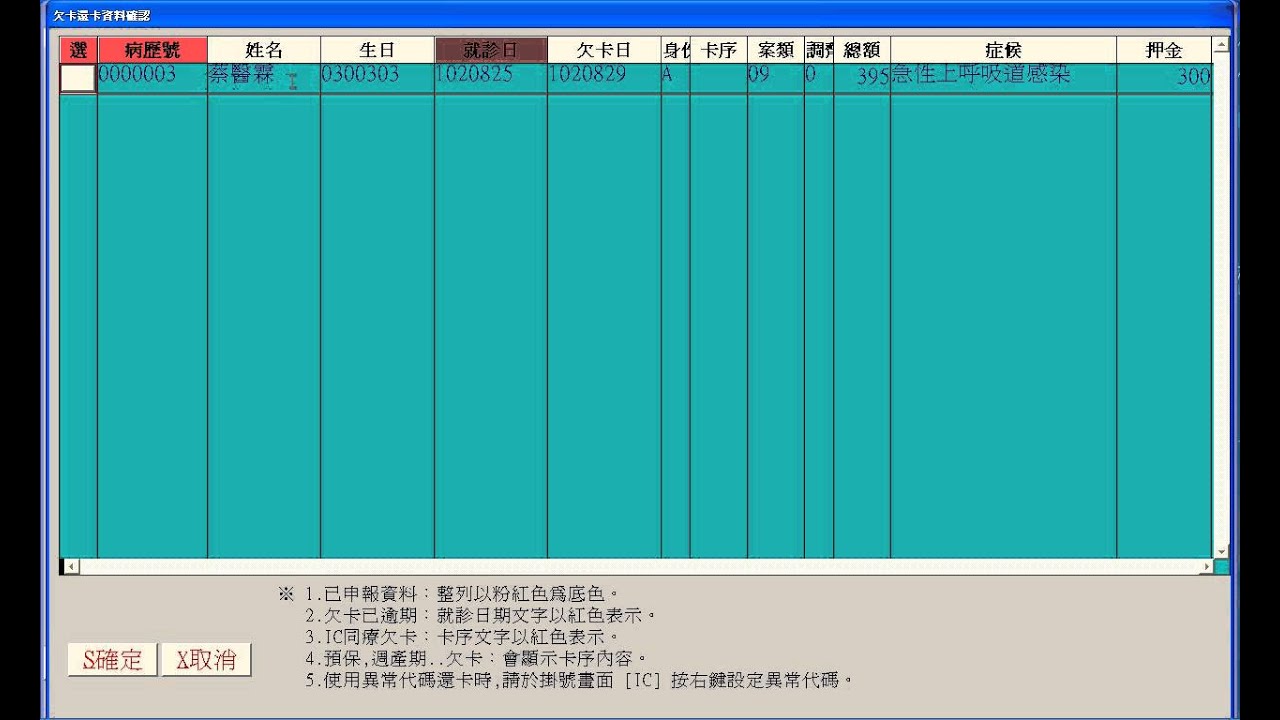1280x720 pixels.
Task: Click the table's vertical scrollbar down arrow
Action: (1220, 550)
